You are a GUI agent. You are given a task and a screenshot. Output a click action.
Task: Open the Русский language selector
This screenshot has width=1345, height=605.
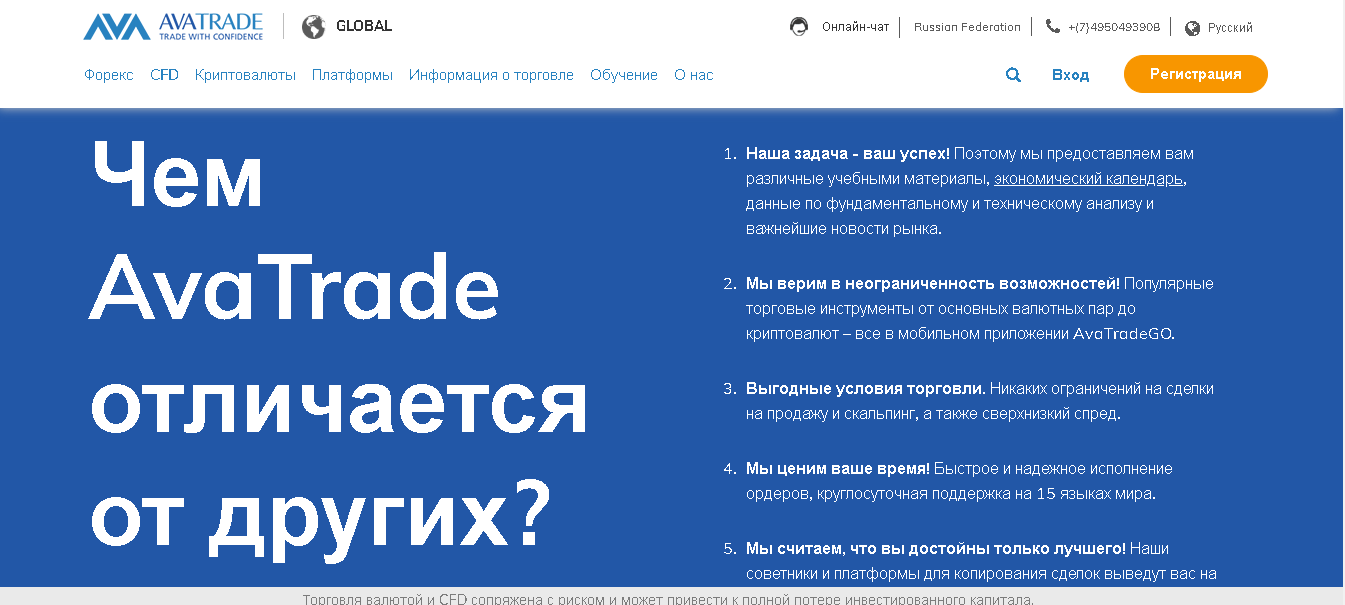(x=1230, y=28)
